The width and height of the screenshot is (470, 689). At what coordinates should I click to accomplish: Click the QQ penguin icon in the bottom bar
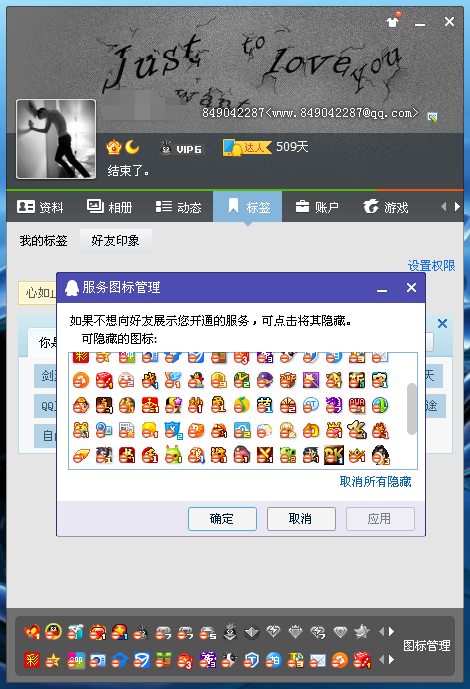click(x=54, y=632)
